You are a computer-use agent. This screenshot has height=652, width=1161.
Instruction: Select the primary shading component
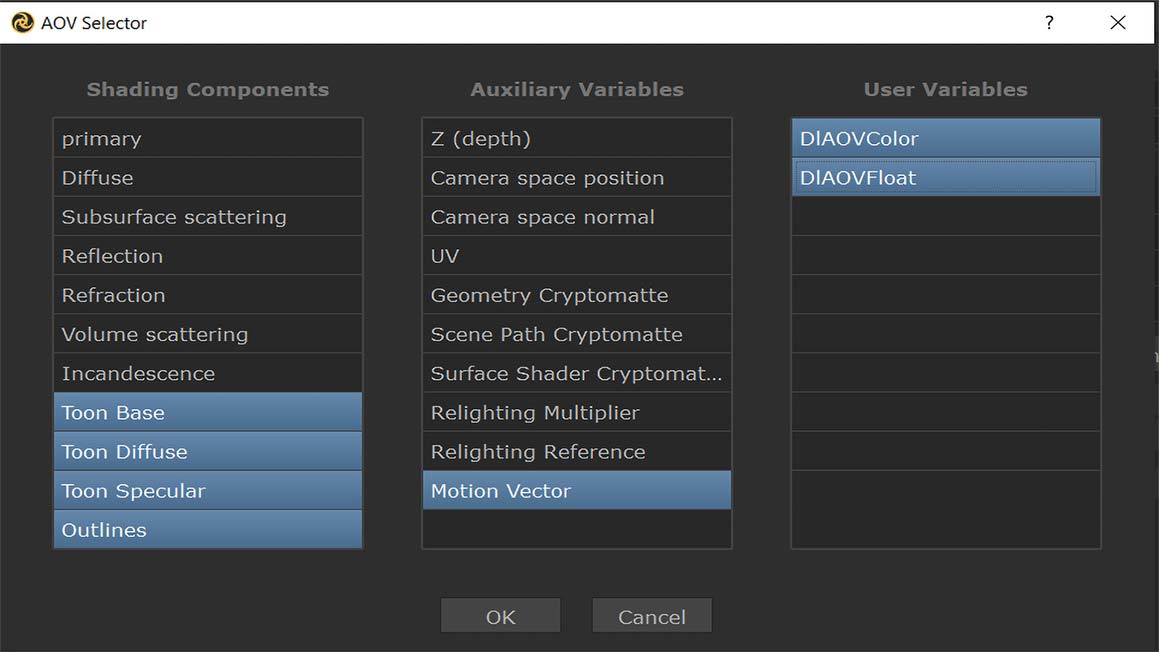click(207, 139)
